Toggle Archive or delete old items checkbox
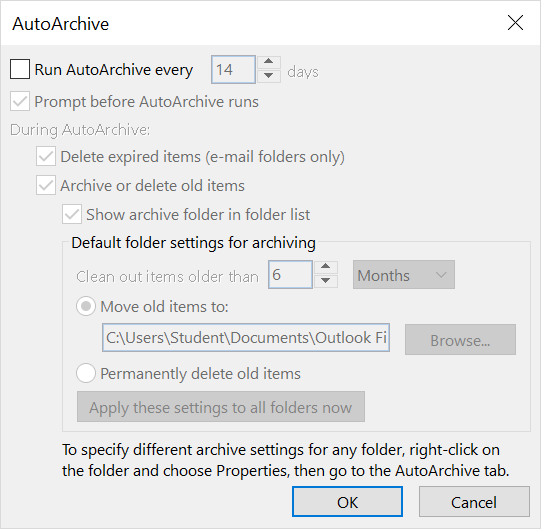Viewport: 541px width, 529px height. (46, 185)
